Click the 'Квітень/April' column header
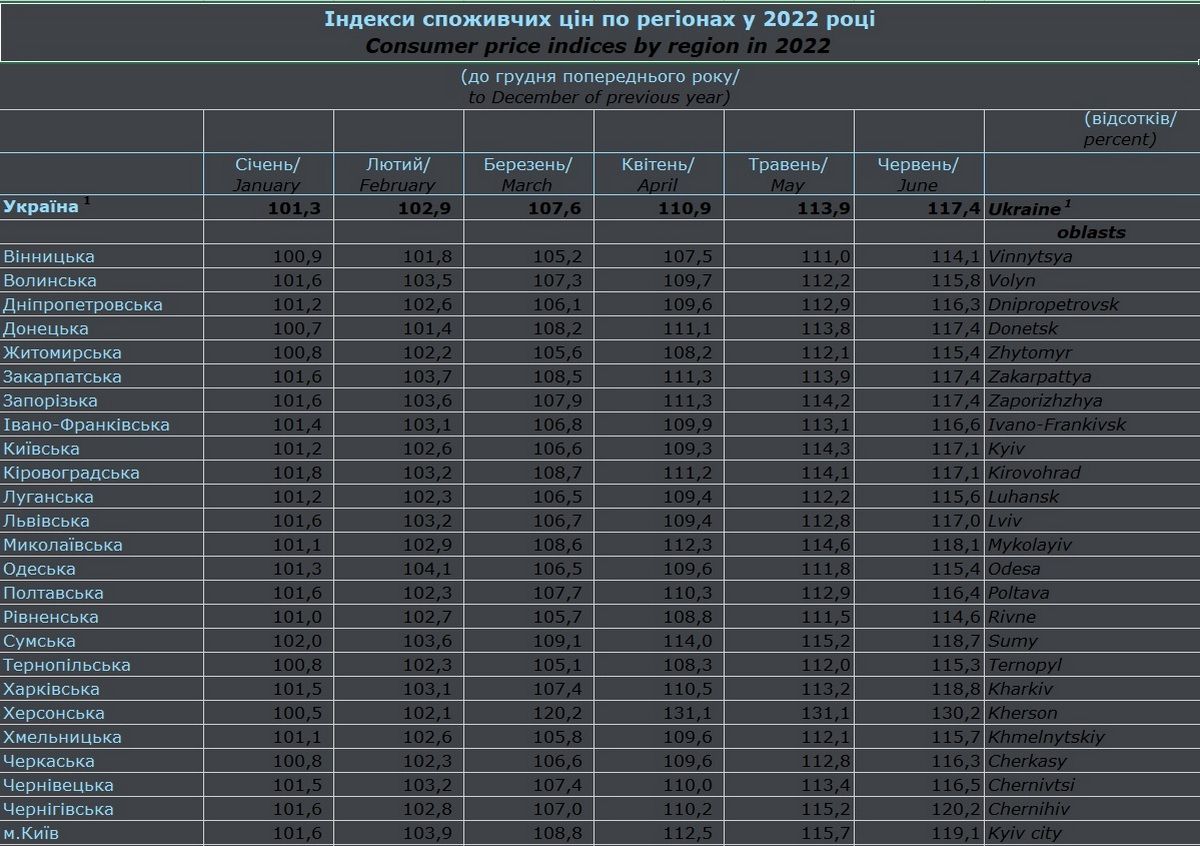The width and height of the screenshot is (1200, 846). [x=657, y=174]
